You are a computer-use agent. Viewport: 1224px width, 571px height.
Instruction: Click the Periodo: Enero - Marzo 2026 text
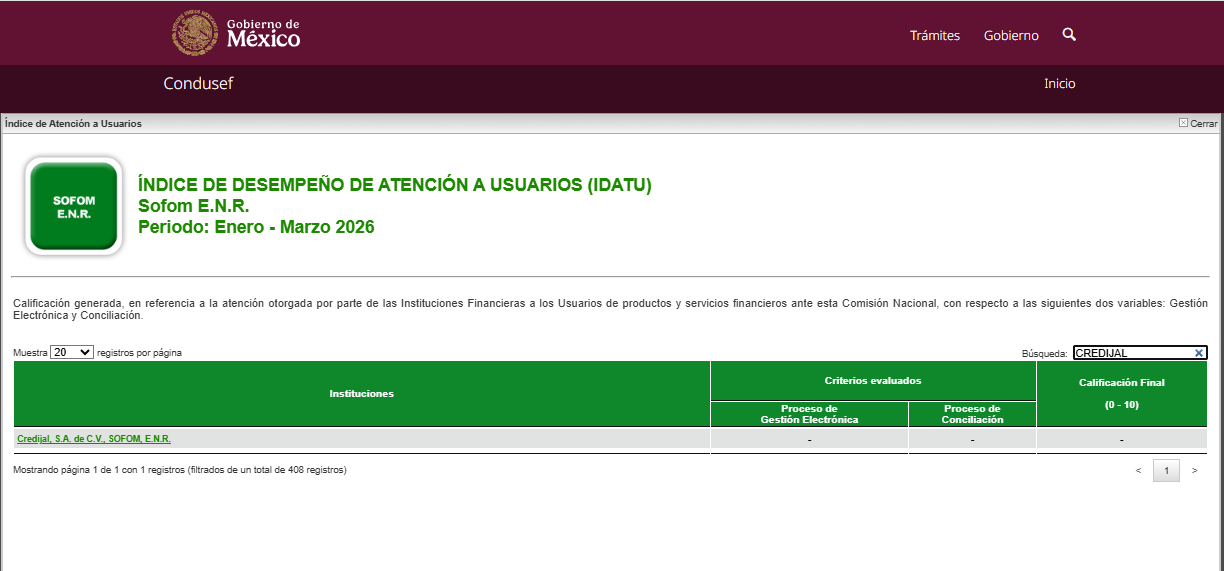coord(256,227)
